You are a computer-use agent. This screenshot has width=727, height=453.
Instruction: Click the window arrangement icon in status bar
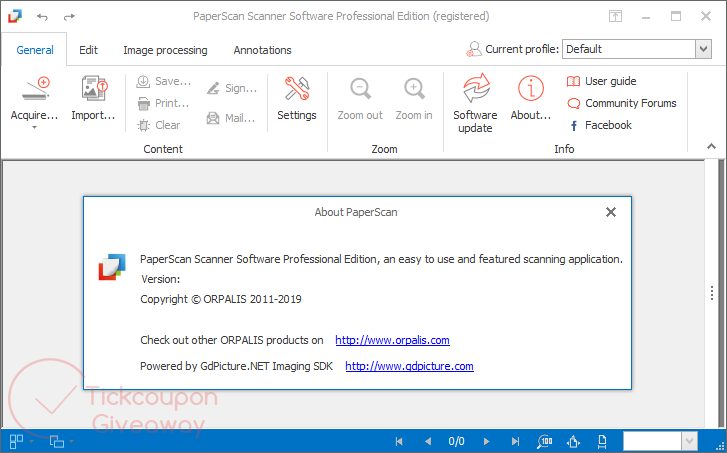coord(57,441)
